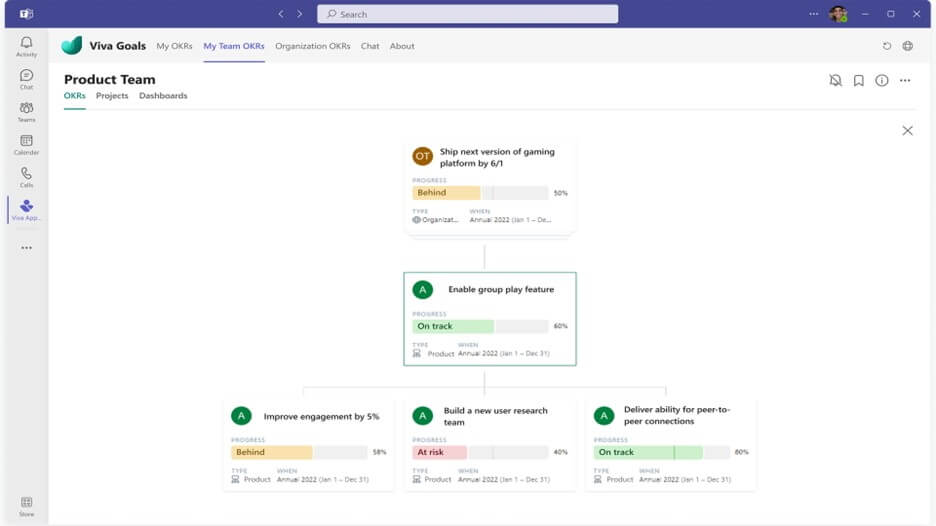936x526 pixels.
Task: Click the refresh icon in Viva Goals header
Action: click(x=886, y=46)
